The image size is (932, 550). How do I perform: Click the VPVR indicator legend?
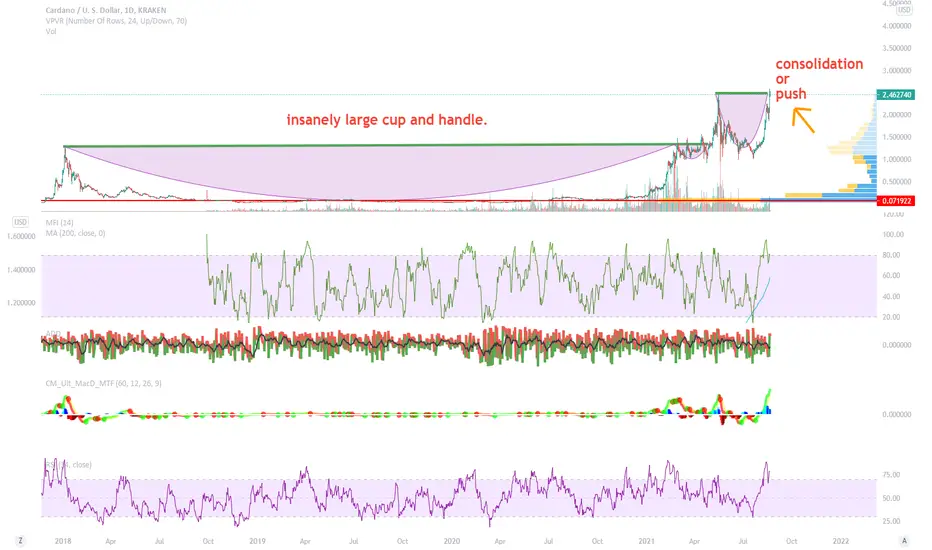pyautogui.click(x=116, y=21)
